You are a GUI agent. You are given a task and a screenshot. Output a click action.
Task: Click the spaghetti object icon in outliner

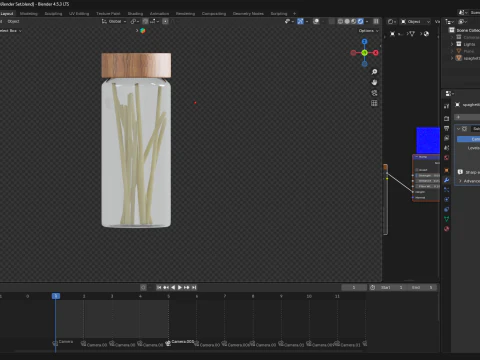(459, 58)
